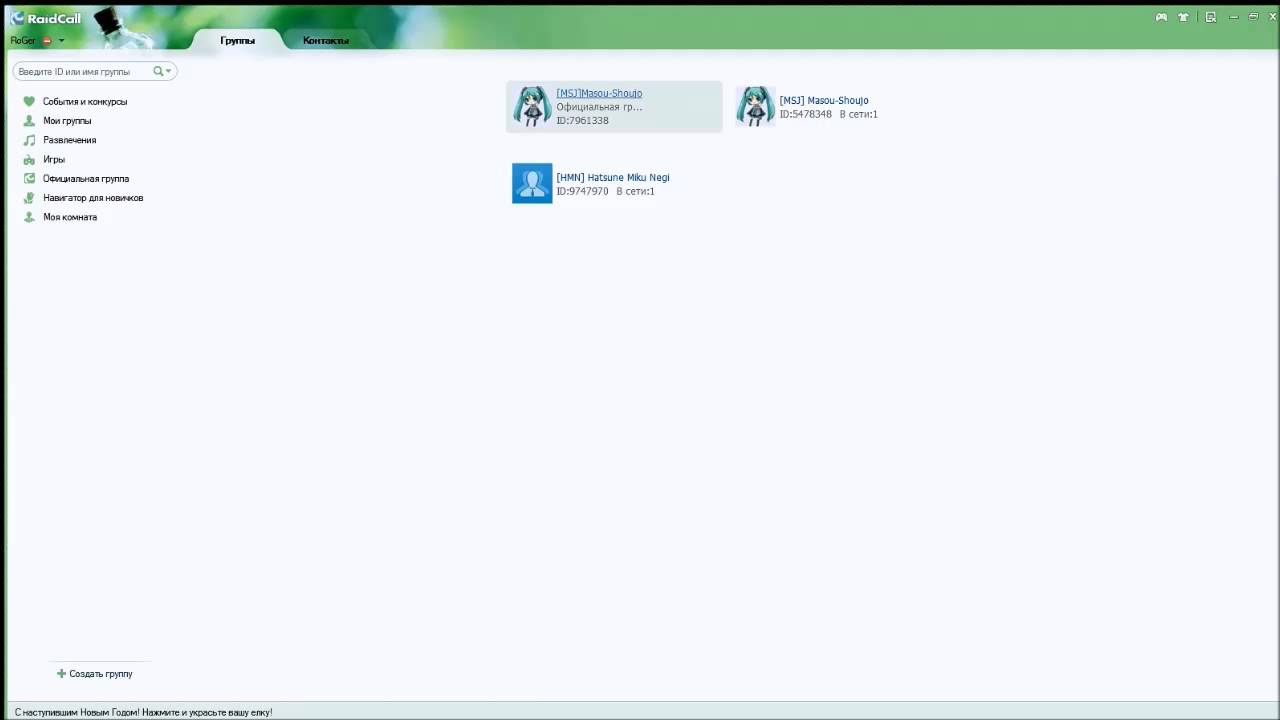
Task: Click the RoGer username
Action: click(23, 41)
